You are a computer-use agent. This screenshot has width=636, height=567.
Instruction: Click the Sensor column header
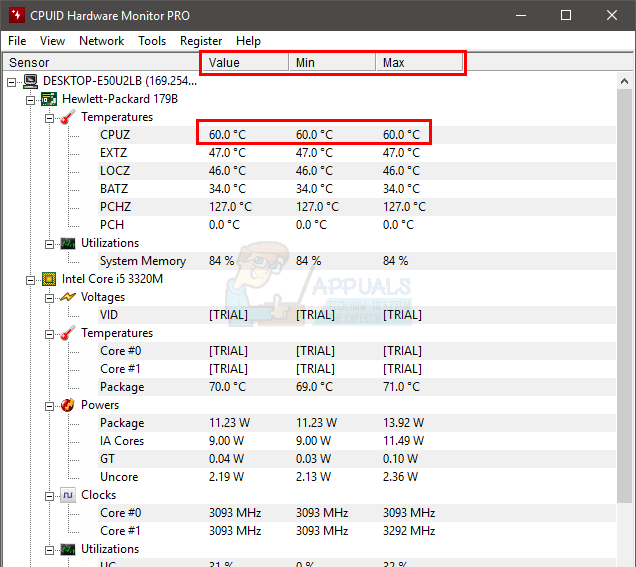click(x=101, y=62)
